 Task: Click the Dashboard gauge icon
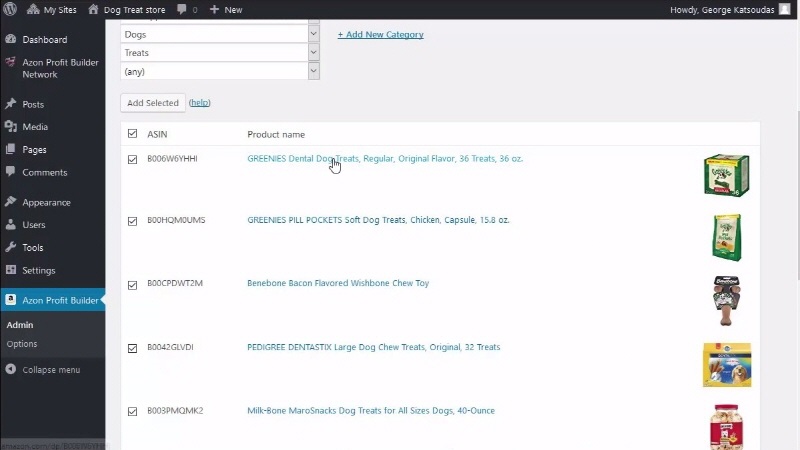[x=11, y=39]
